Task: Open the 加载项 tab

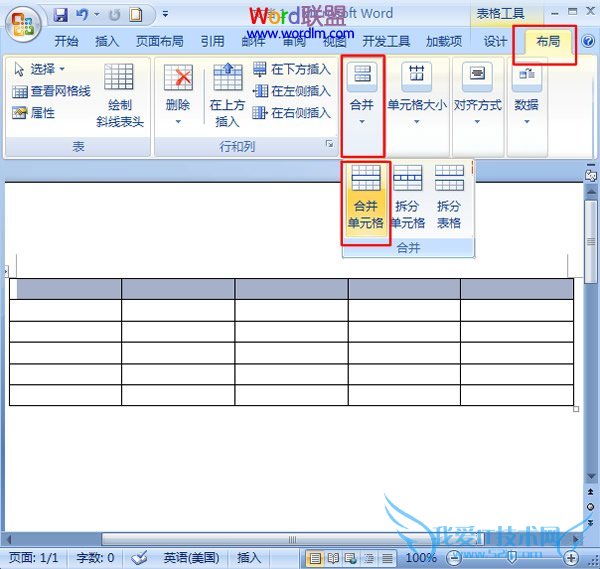Action: (444, 41)
